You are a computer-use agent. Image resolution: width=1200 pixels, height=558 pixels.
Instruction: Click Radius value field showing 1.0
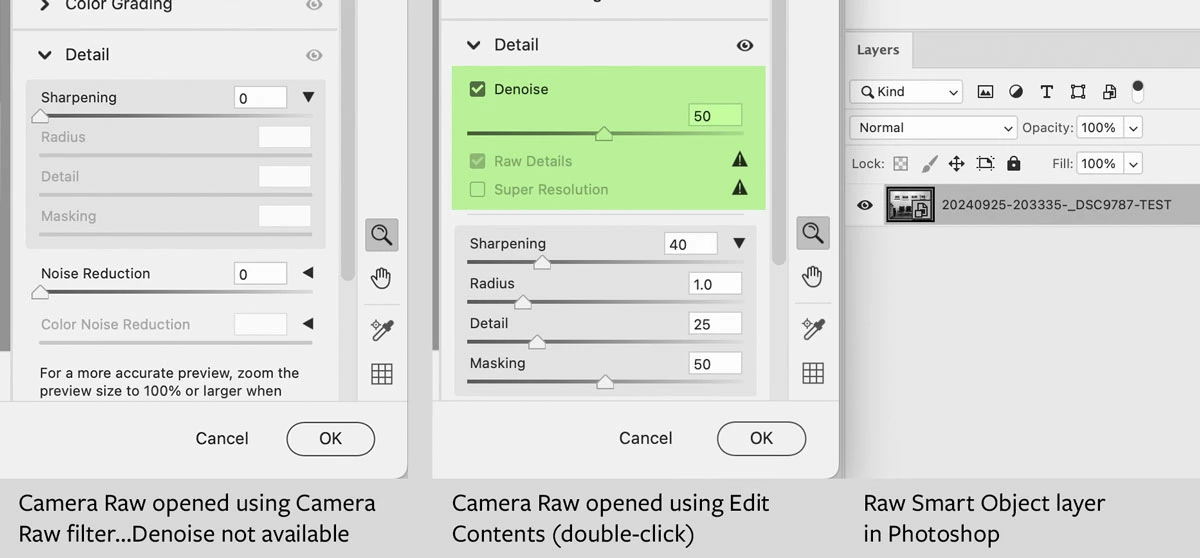(715, 283)
